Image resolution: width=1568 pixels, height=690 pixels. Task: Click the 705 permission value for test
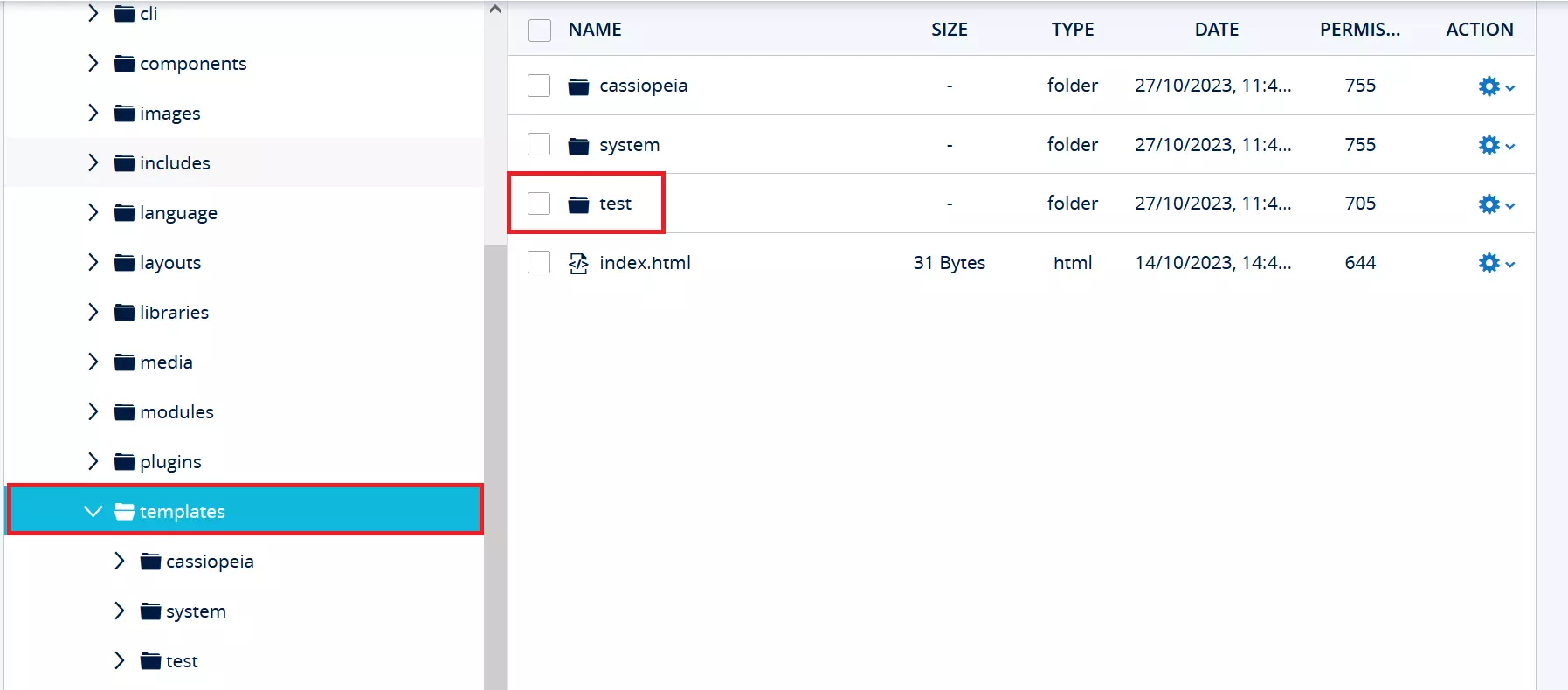tap(1360, 204)
